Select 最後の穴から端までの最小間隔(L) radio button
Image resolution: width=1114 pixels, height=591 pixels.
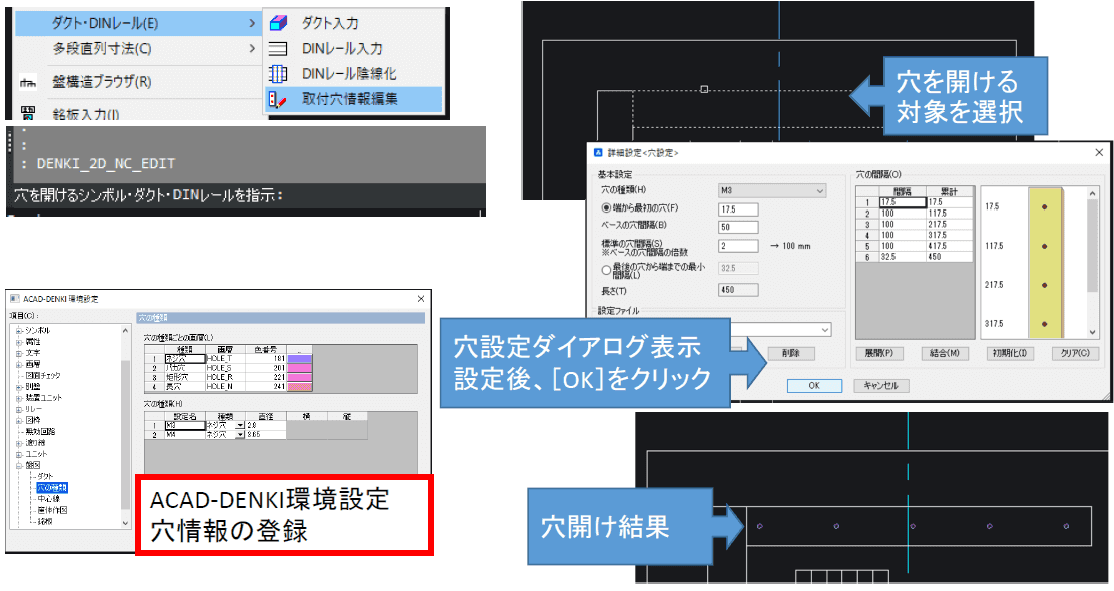606,270
